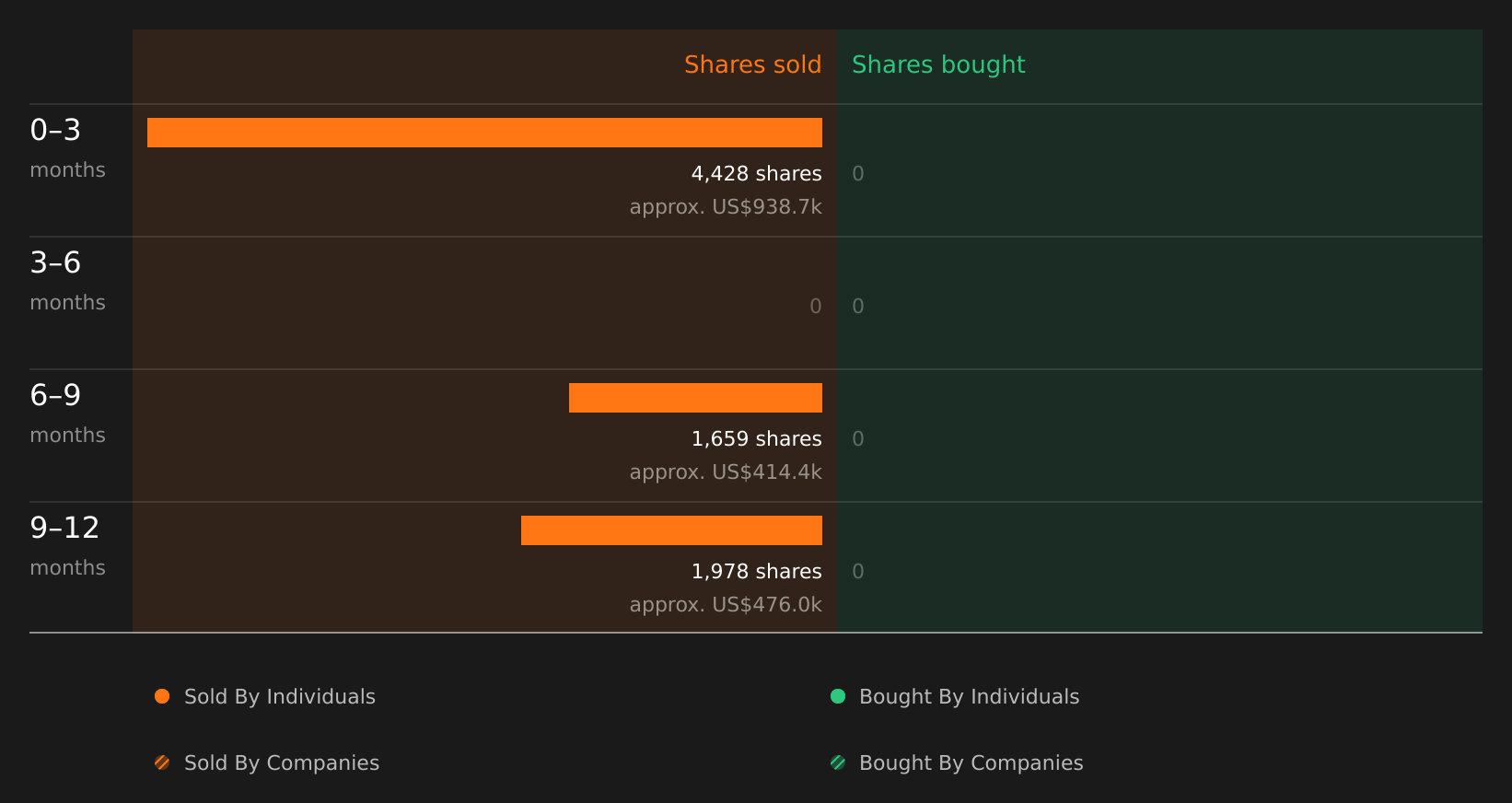
Task: Click the striped Bought By Companies legend icon
Action: (x=838, y=762)
